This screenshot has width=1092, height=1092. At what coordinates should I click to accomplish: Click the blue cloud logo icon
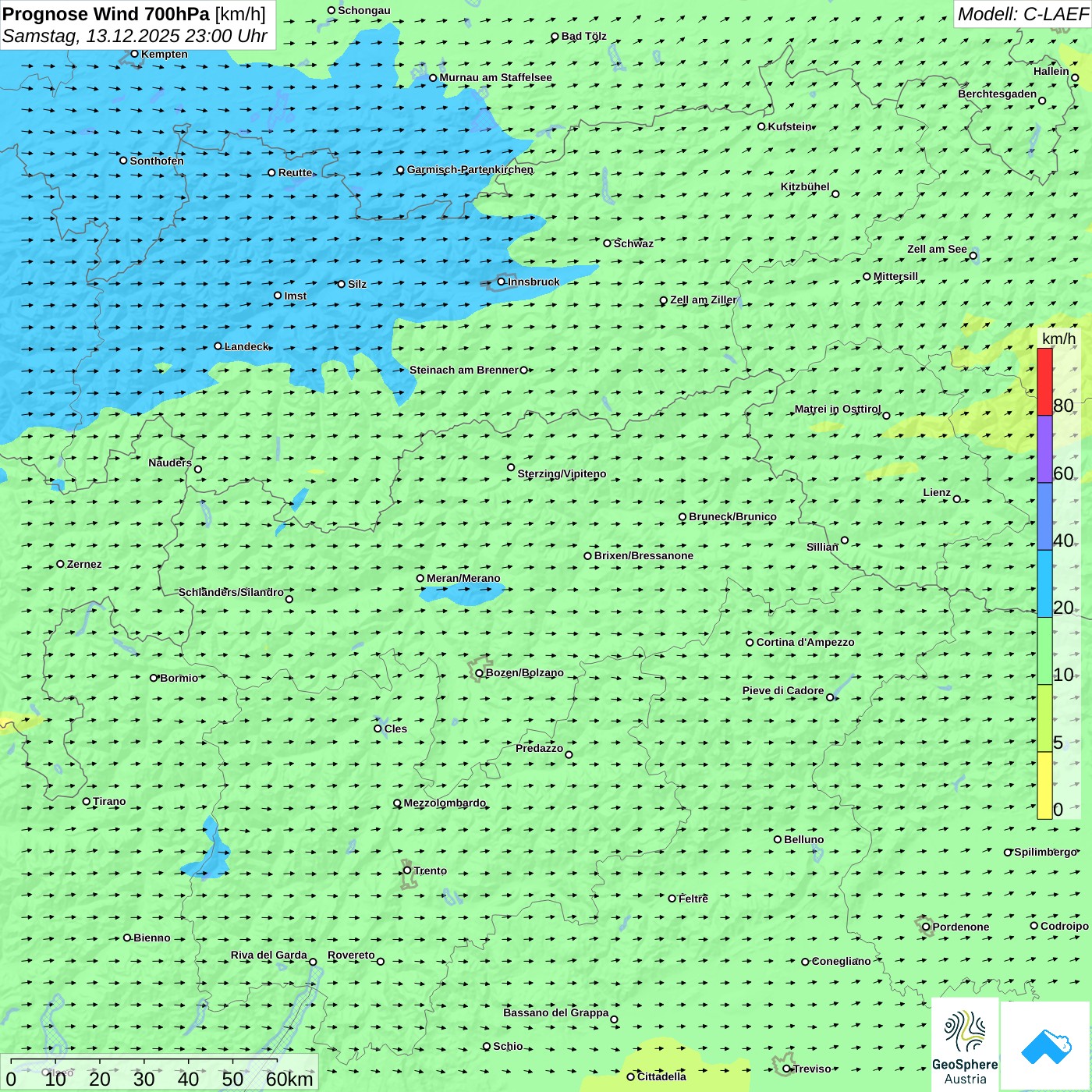click(1045, 1045)
